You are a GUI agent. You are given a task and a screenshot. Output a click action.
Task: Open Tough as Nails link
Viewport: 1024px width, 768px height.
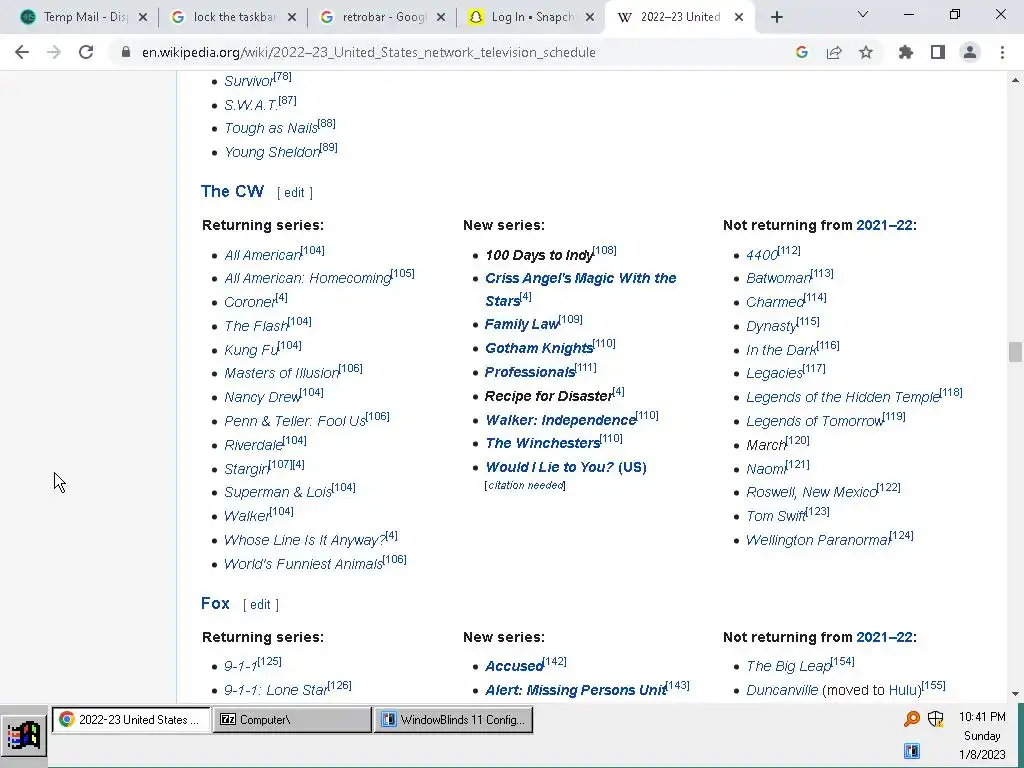[270, 128]
